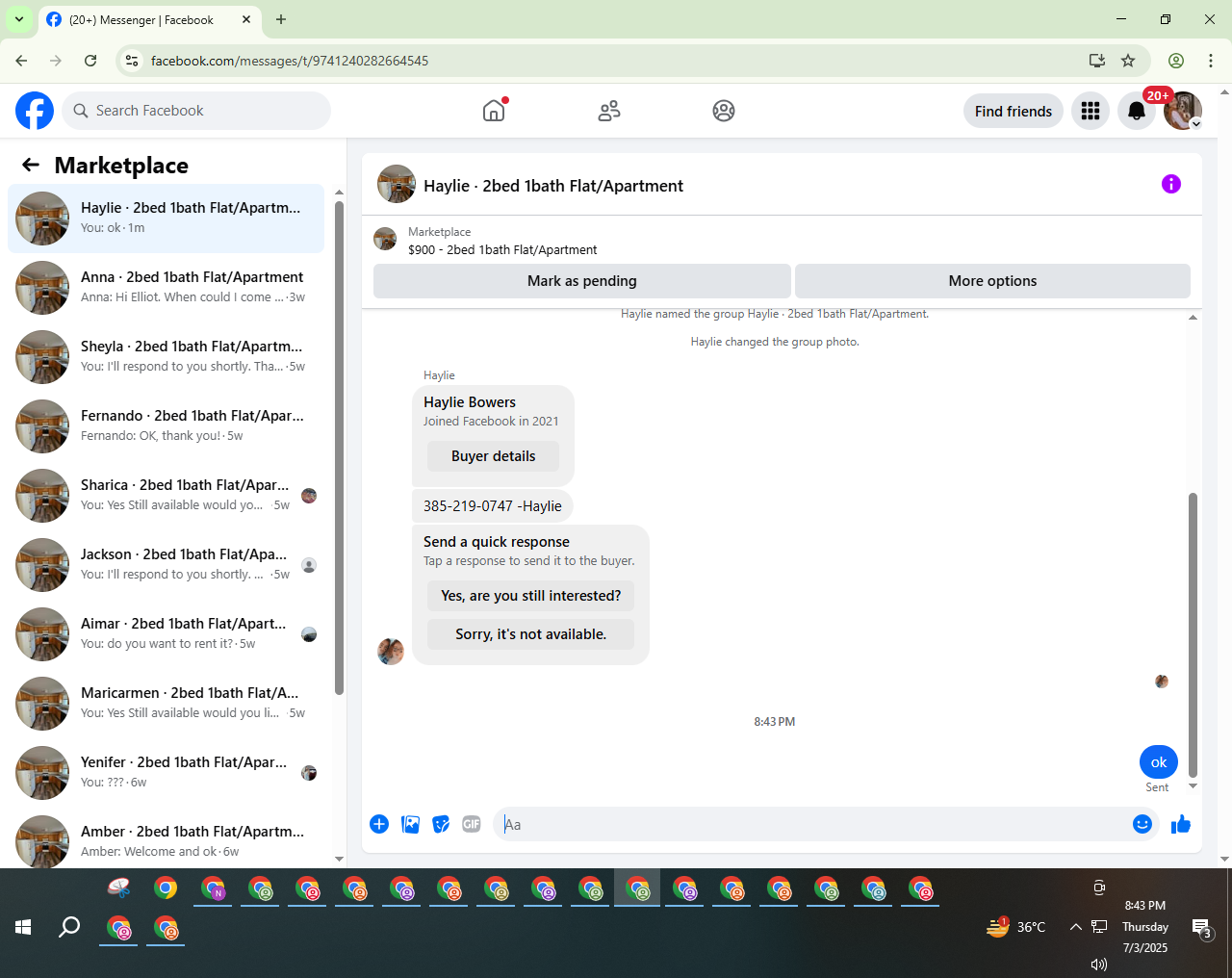The image size is (1232, 978).
Task: Open more actions plus icon in composer
Action: [379, 824]
